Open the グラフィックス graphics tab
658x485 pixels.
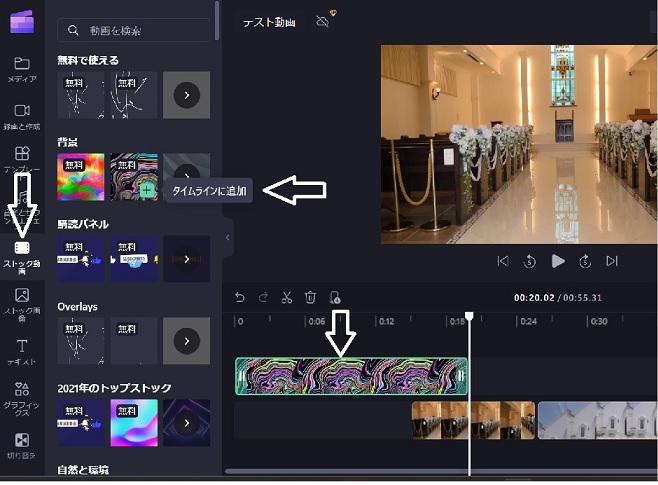(22, 399)
